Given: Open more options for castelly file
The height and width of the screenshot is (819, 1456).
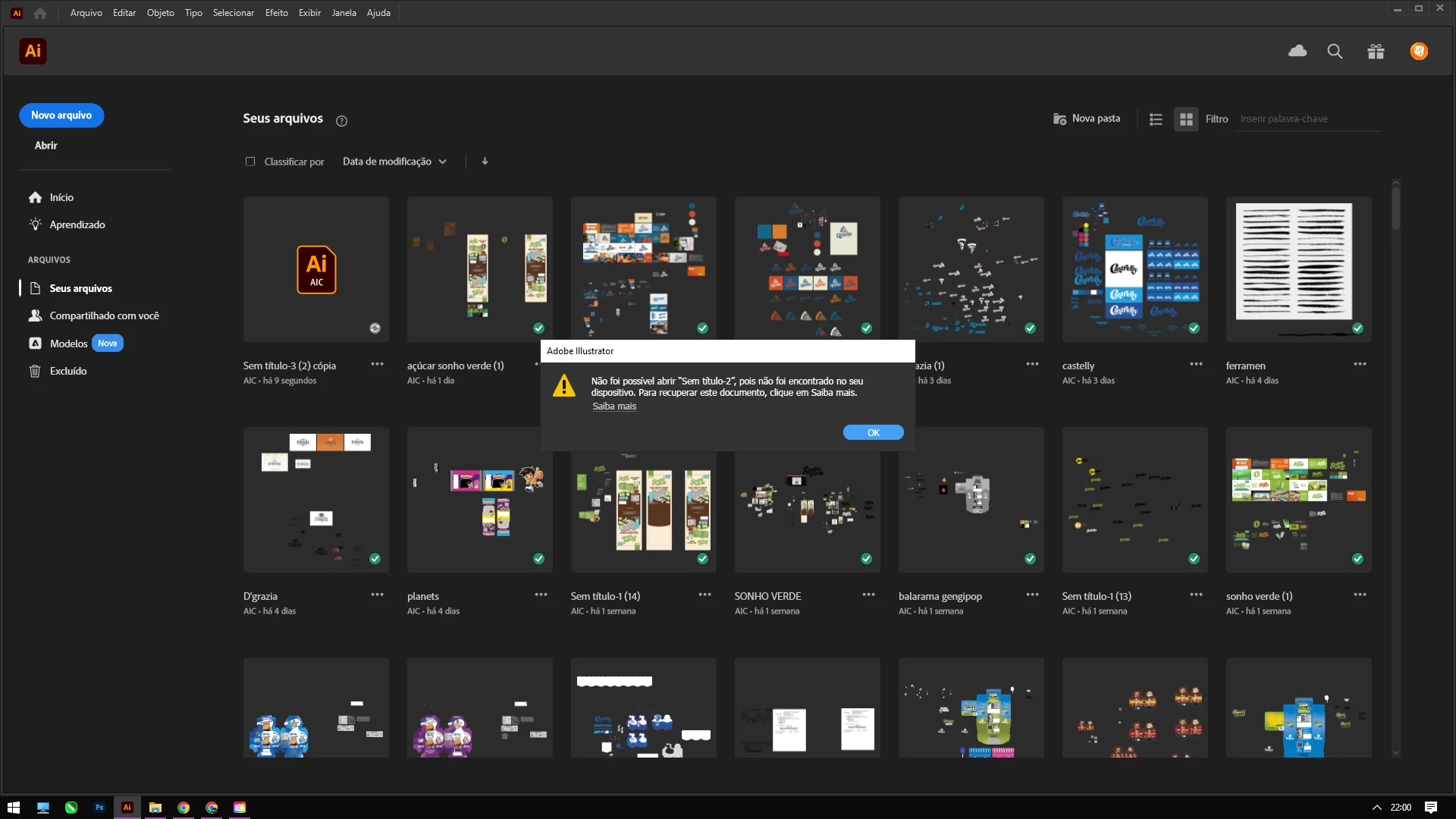Looking at the screenshot, I should (1196, 365).
